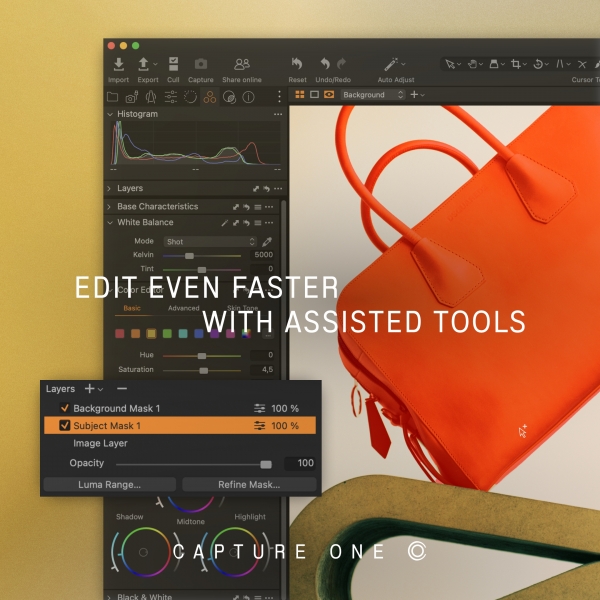Click the Undo arrow
Screen dimensions: 600x600
click(325, 64)
